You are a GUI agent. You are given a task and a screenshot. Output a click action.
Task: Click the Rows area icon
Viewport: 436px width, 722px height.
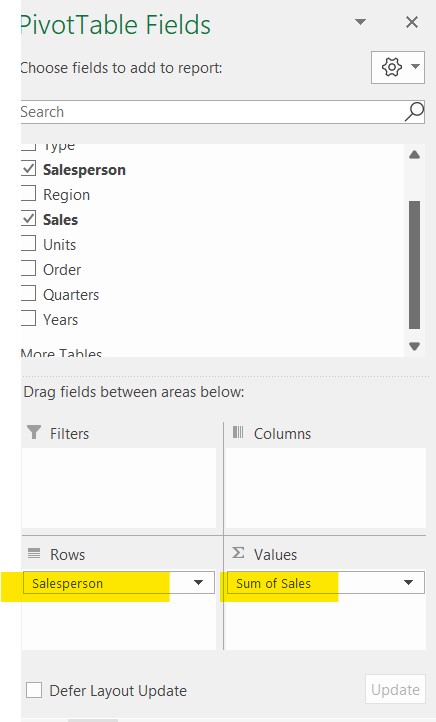click(34, 553)
